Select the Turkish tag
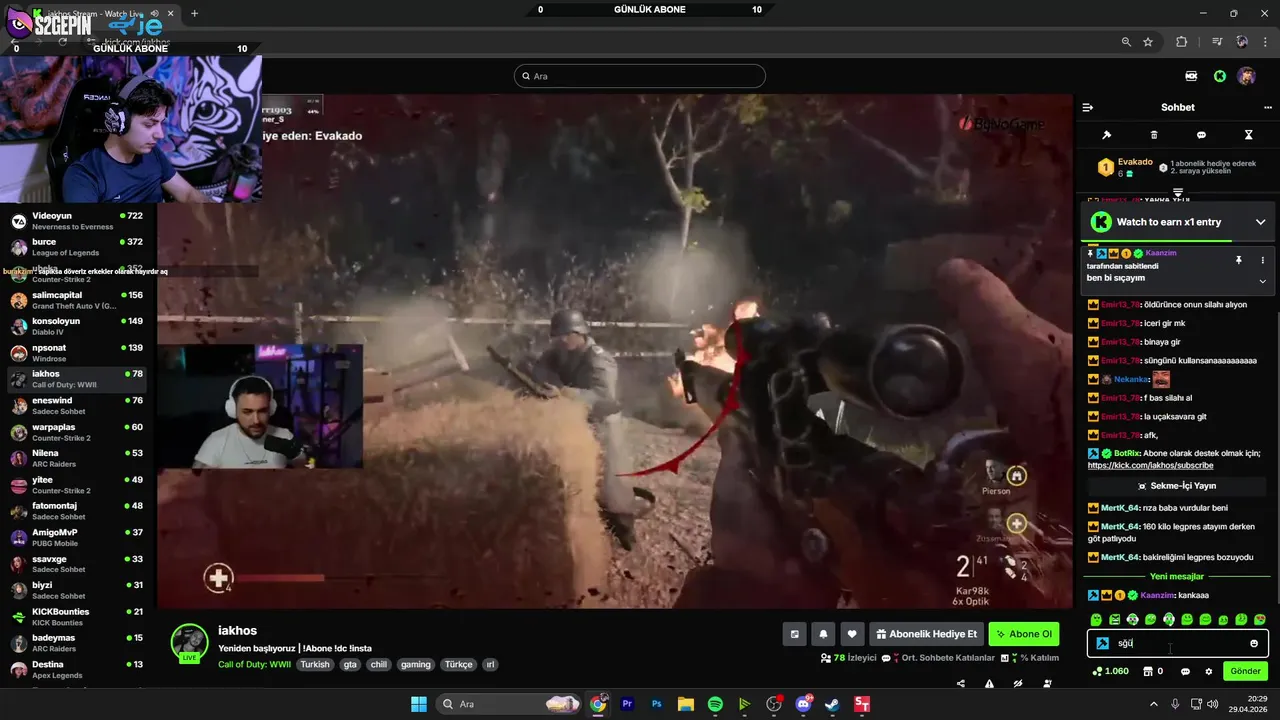 [x=315, y=664]
